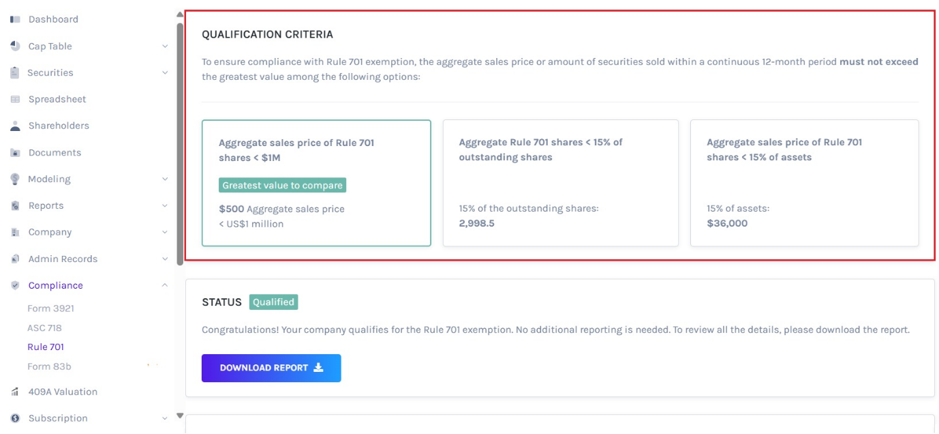Click the Cap Table pie chart icon
939x434 pixels.
[16, 46]
